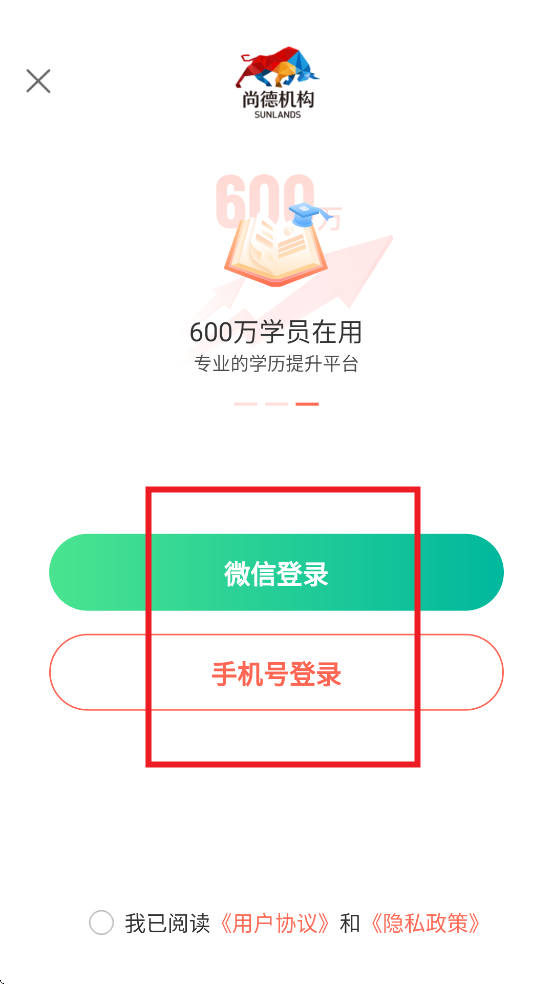Click the 600万学员在用 headline
553x984 pixels.
tap(276, 332)
